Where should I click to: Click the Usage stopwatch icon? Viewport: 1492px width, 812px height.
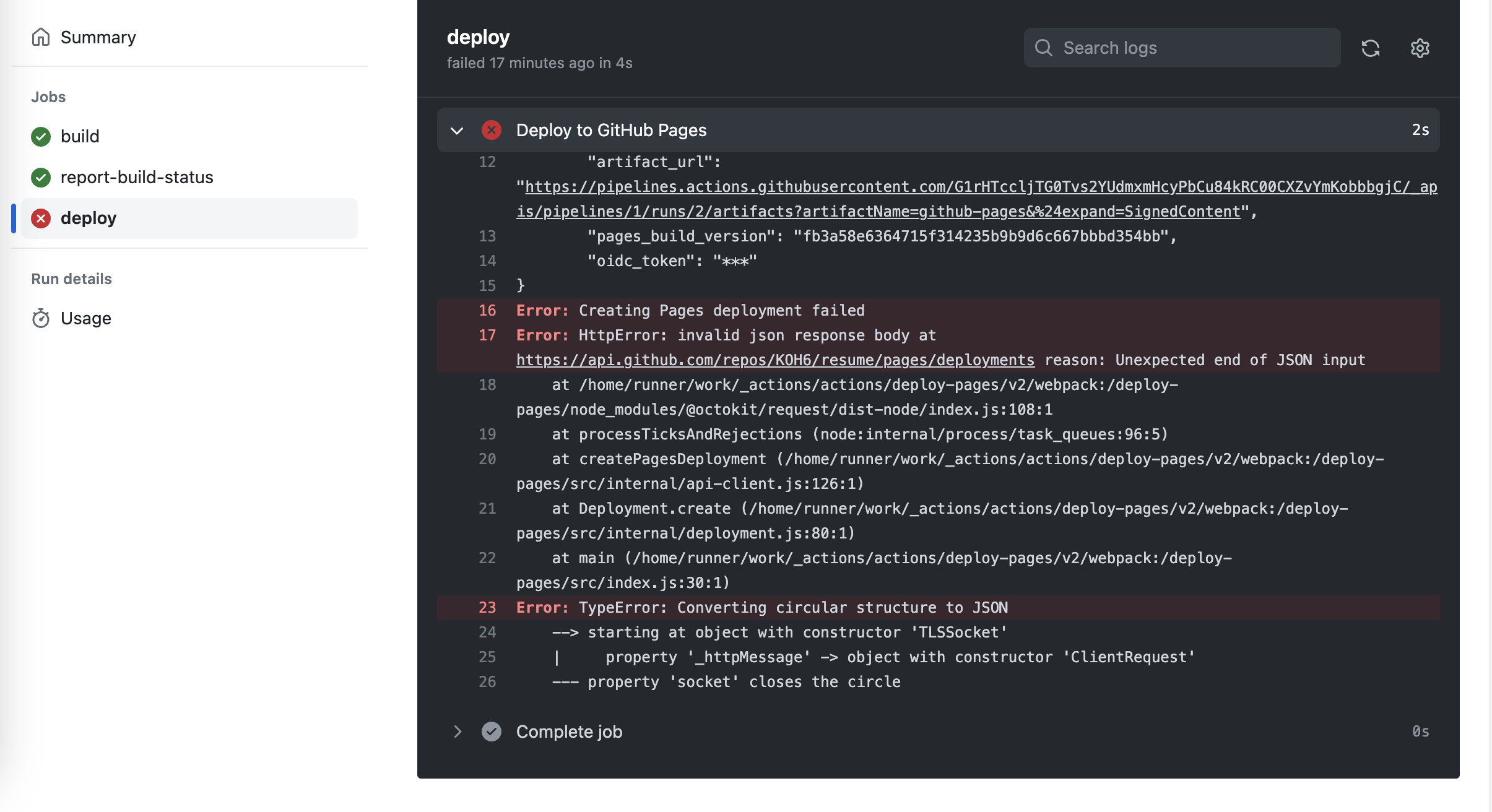41,317
